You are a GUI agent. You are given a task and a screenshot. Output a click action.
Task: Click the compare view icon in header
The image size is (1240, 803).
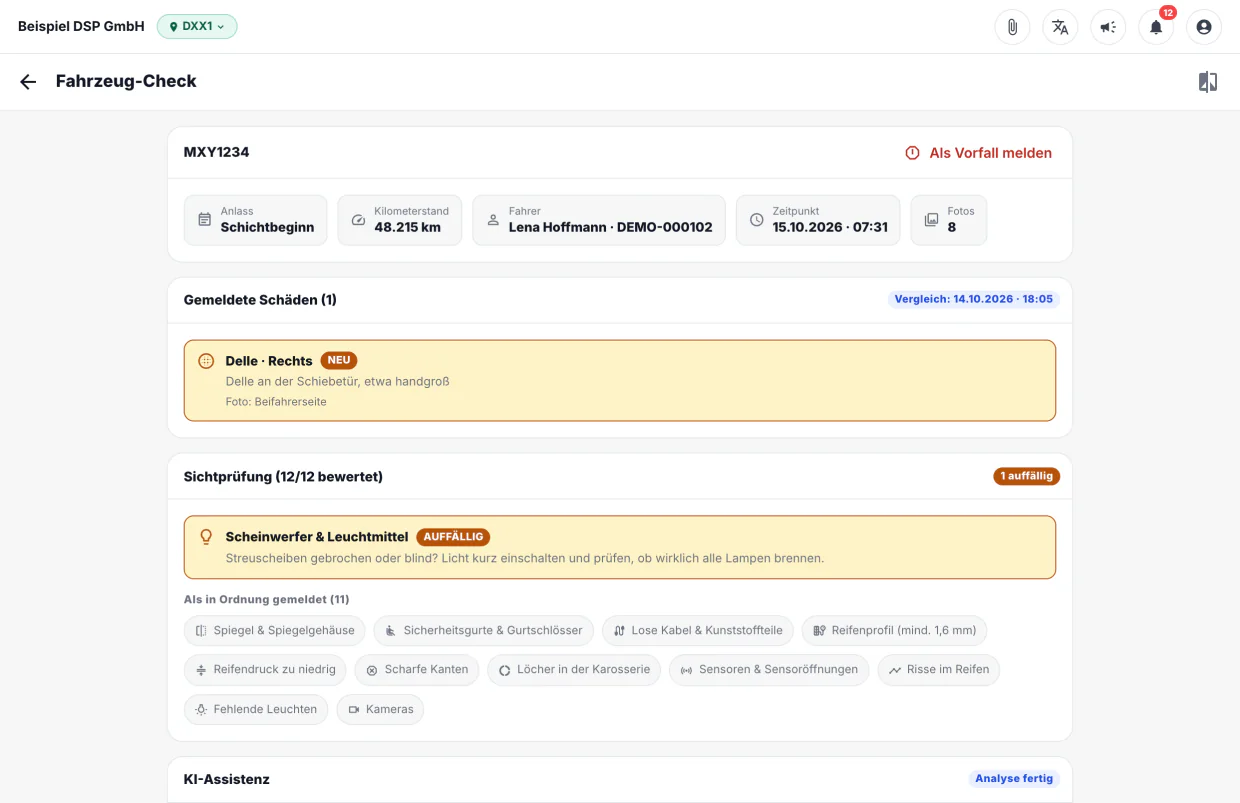[1208, 82]
